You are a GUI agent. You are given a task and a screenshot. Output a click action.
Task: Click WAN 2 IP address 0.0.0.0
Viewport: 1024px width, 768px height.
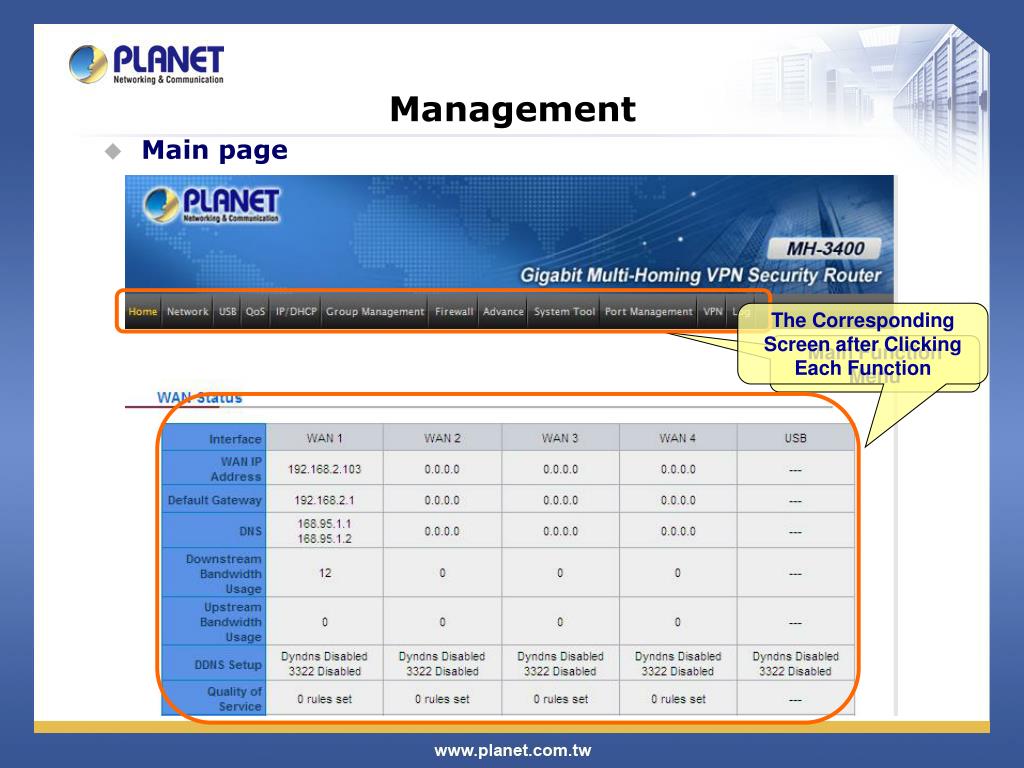point(442,470)
